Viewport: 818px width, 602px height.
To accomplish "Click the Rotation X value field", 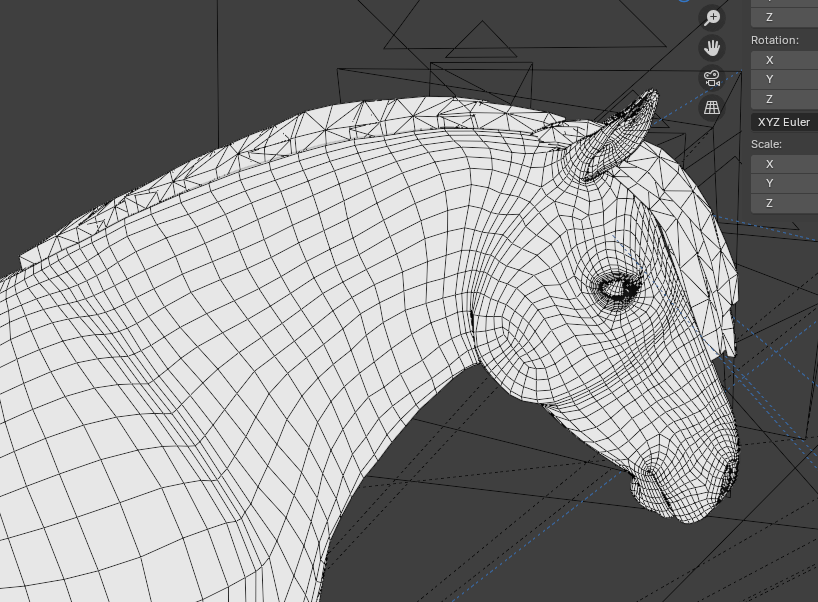I will pyautogui.click(x=785, y=60).
